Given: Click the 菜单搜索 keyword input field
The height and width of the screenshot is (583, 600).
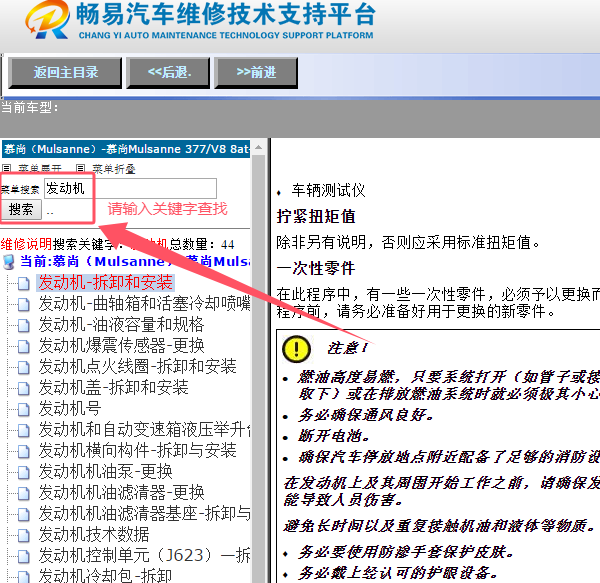Looking at the screenshot, I should (x=130, y=189).
